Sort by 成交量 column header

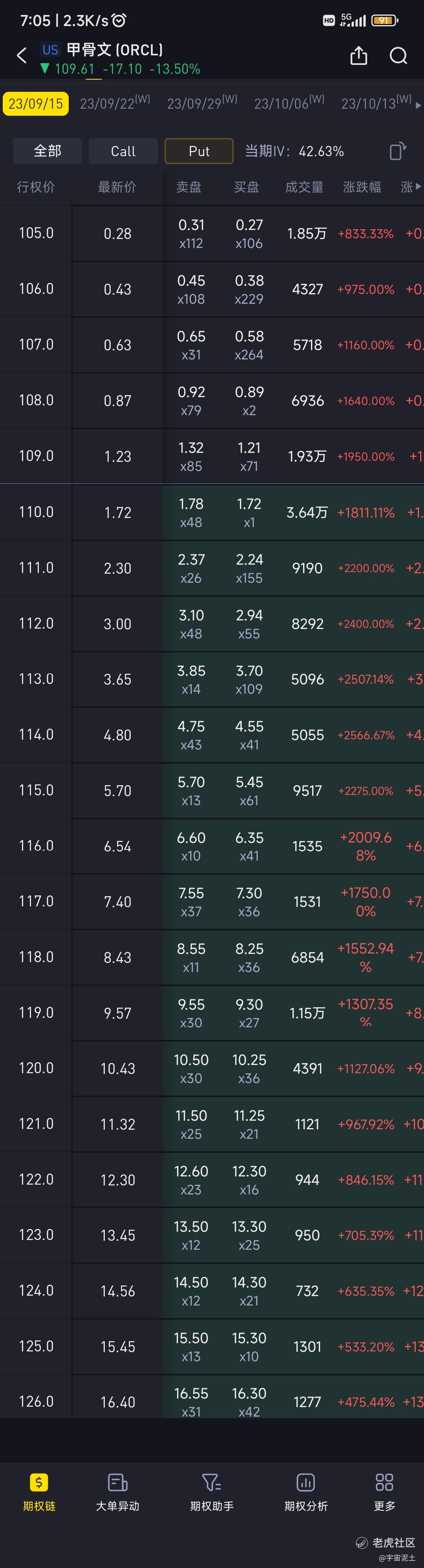point(304,187)
